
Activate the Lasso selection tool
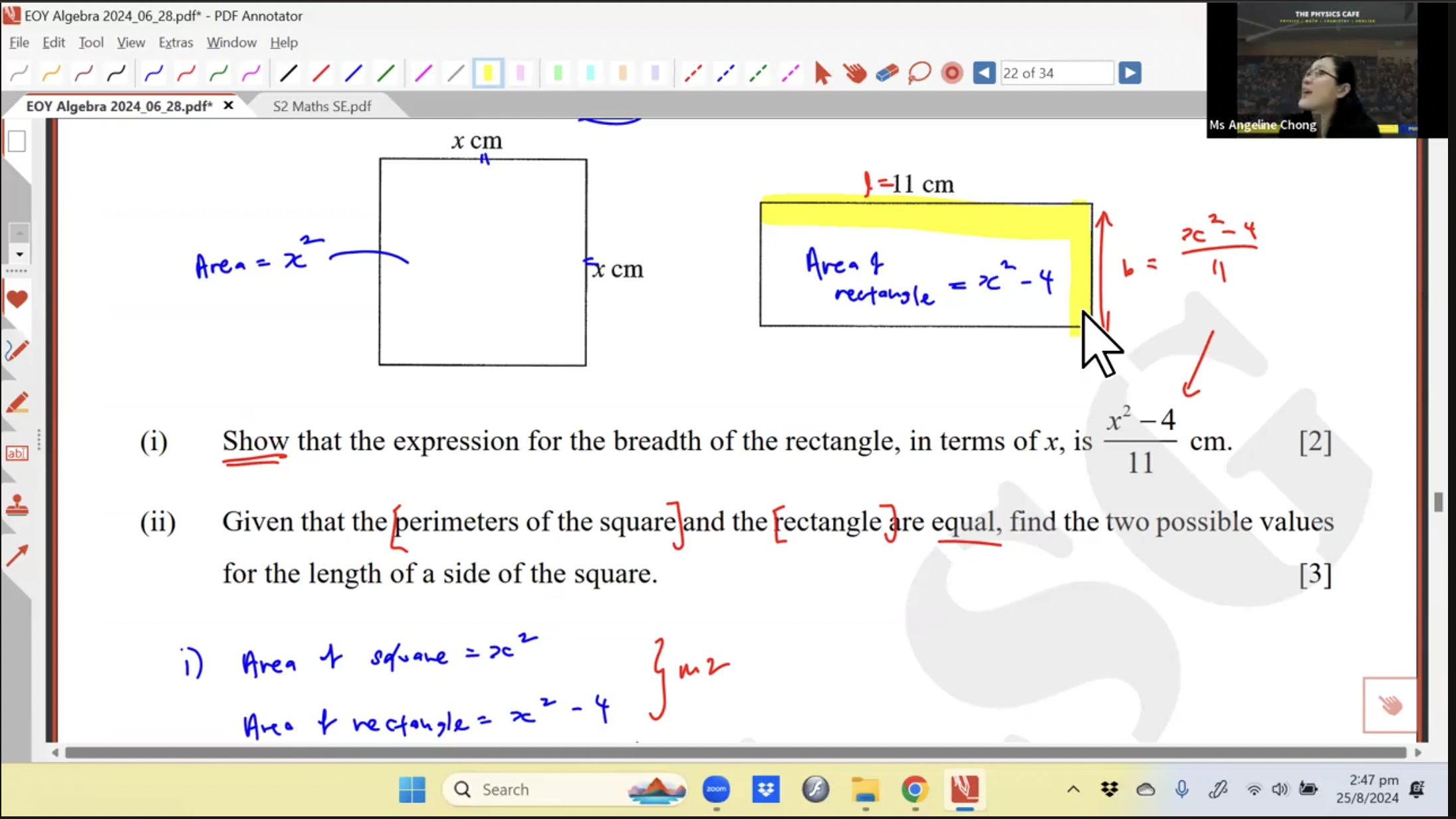click(x=919, y=73)
